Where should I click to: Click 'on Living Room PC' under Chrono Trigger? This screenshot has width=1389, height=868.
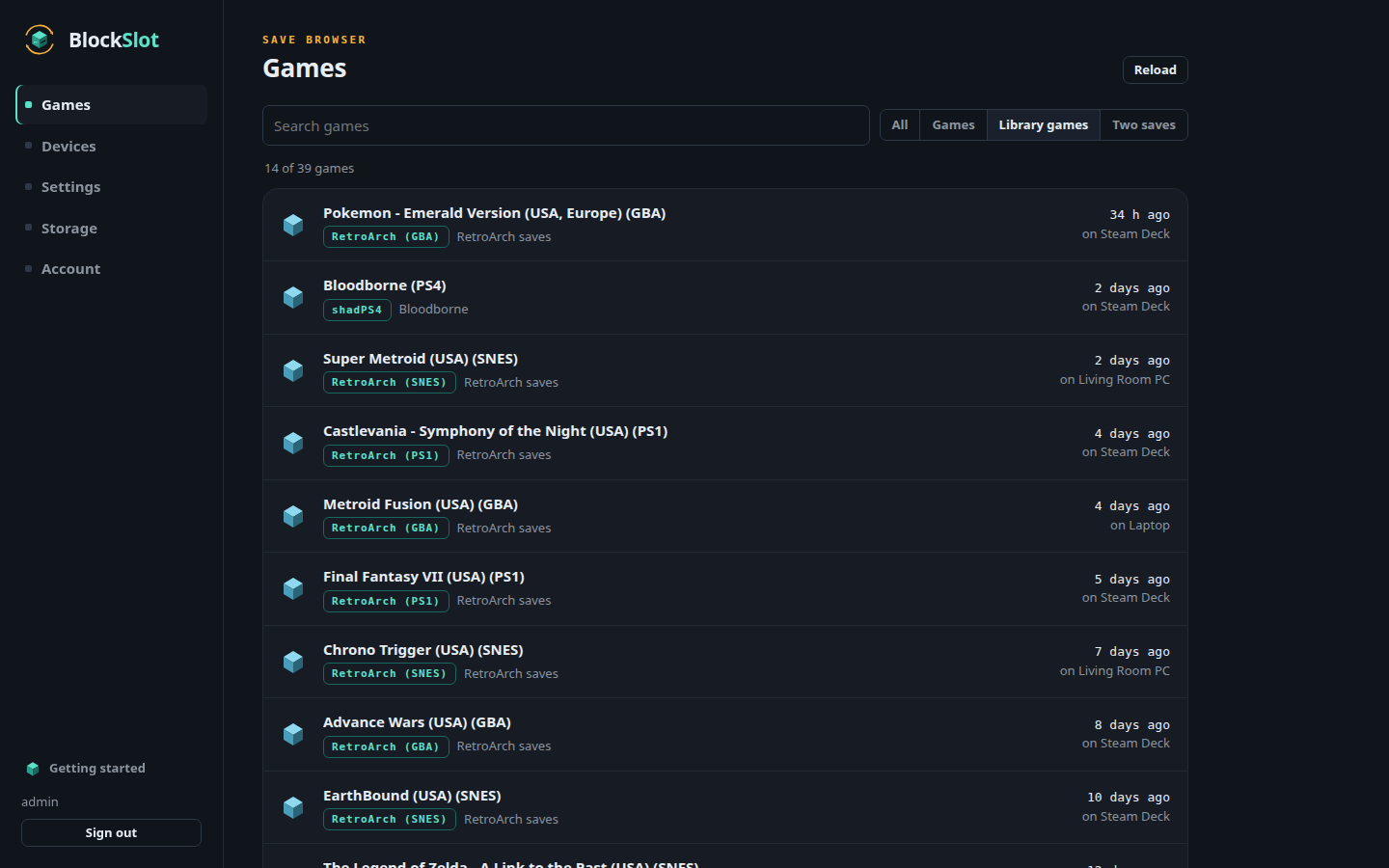pyautogui.click(x=1114, y=671)
